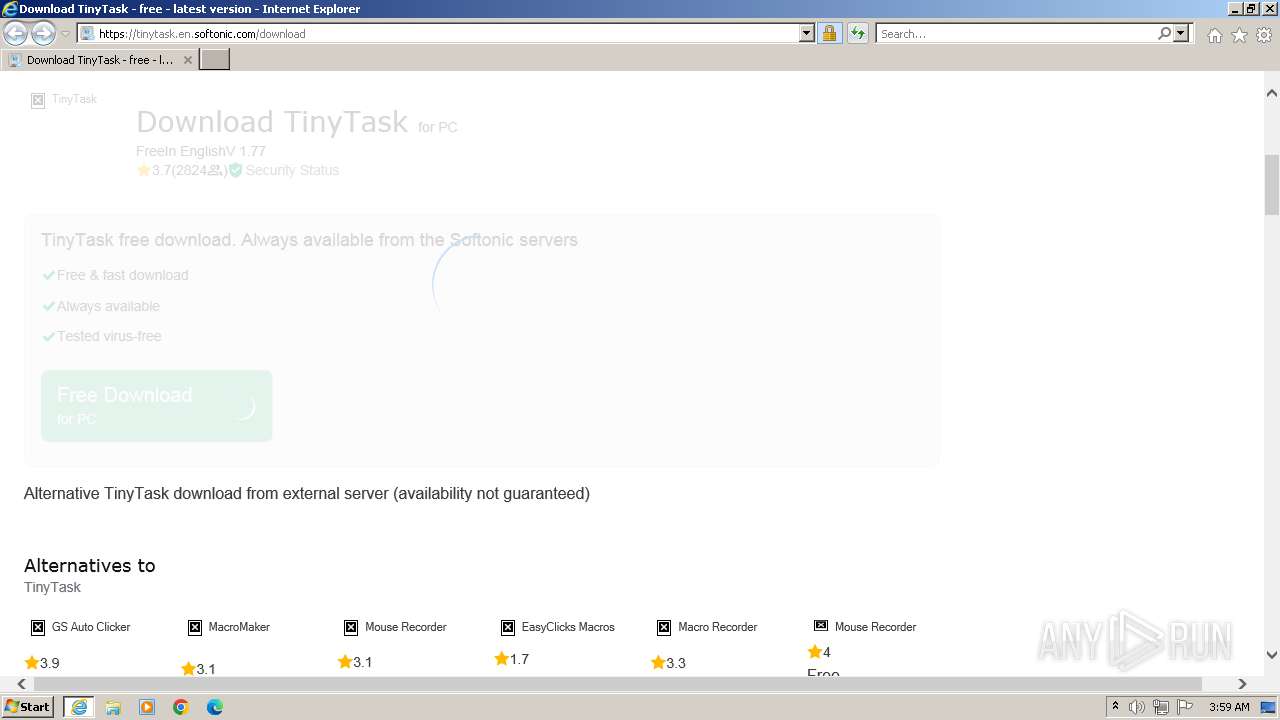The width and height of the screenshot is (1280, 720).
Task: Open the GS Auto Clicker alternative
Action: (x=91, y=627)
